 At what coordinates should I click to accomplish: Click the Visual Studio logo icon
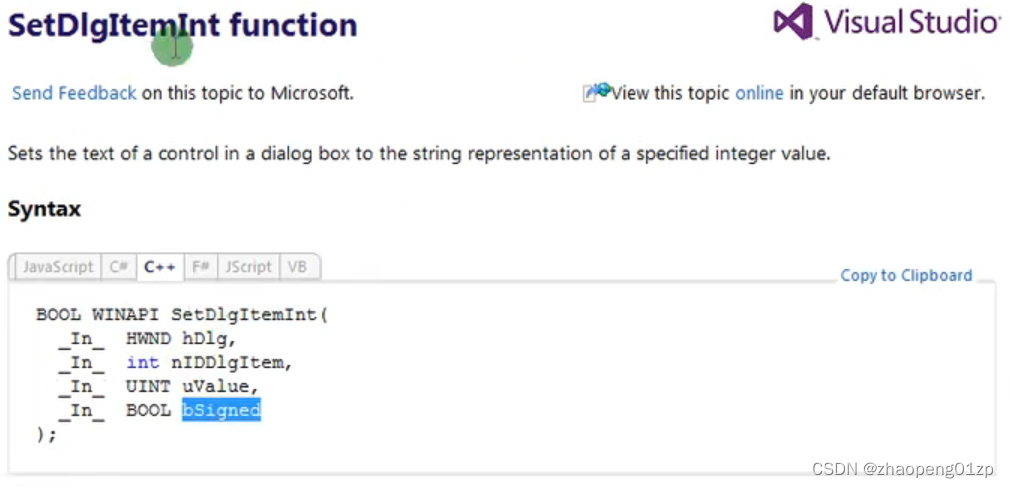[x=792, y=22]
